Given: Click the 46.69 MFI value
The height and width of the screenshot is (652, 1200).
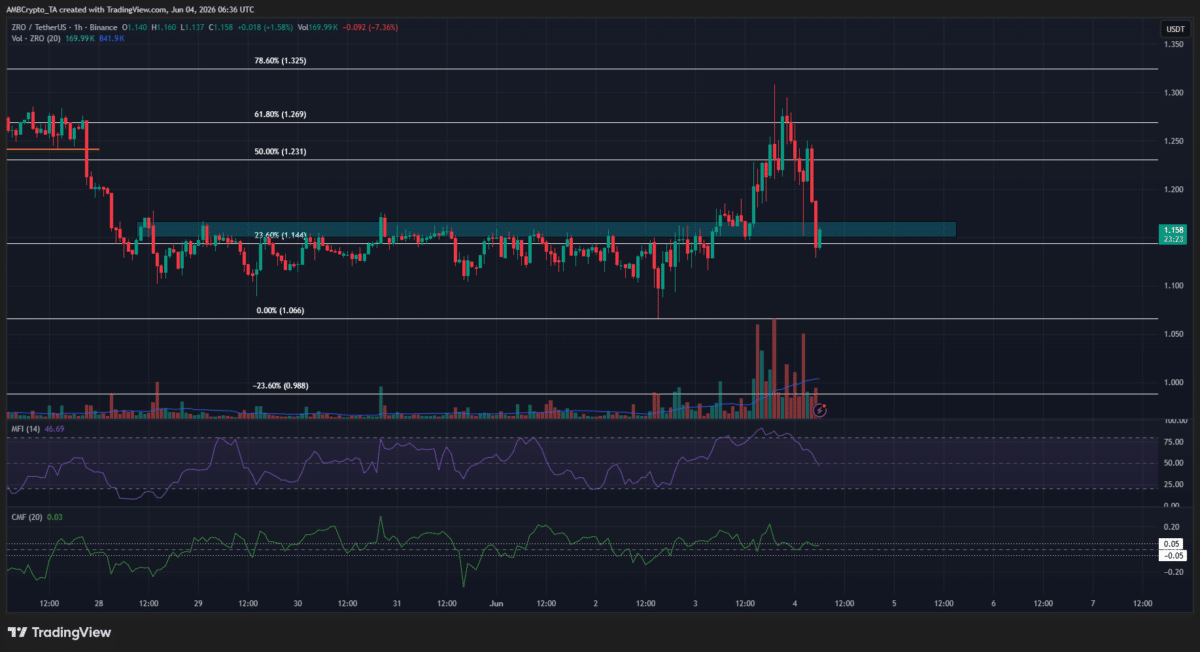Looking at the screenshot, I should pos(52,430).
